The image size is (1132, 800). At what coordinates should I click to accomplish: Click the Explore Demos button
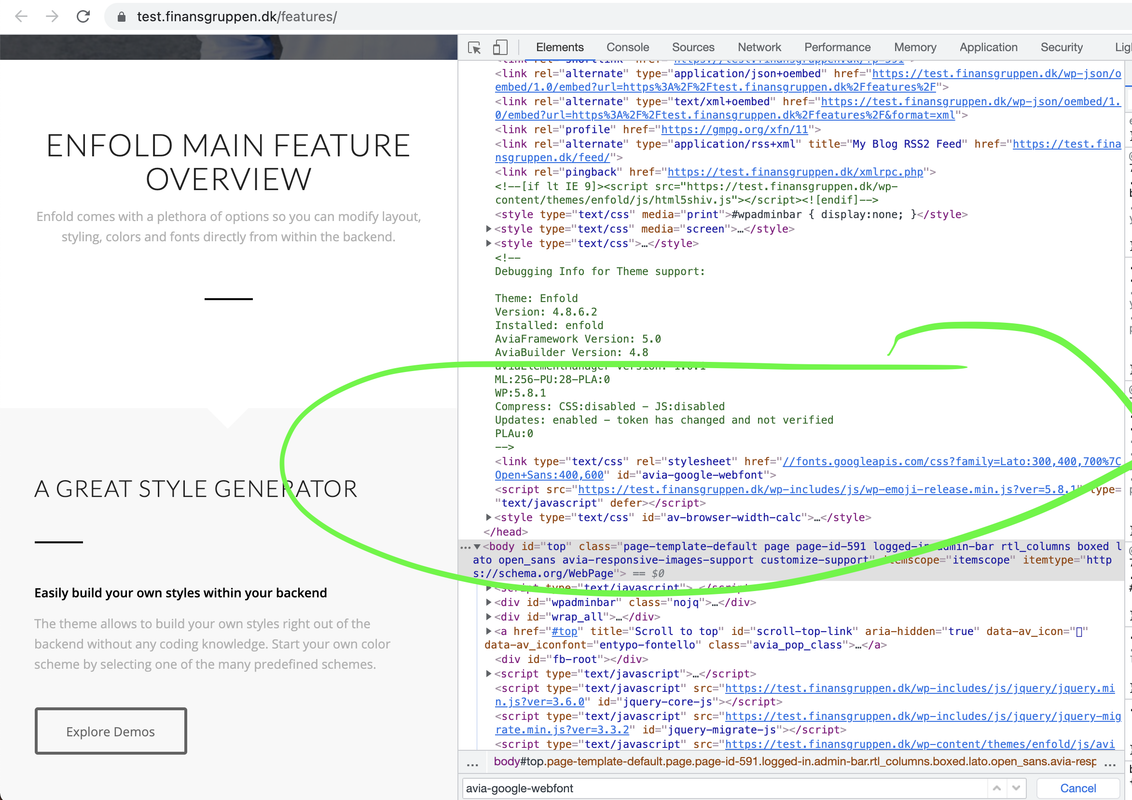pos(110,731)
